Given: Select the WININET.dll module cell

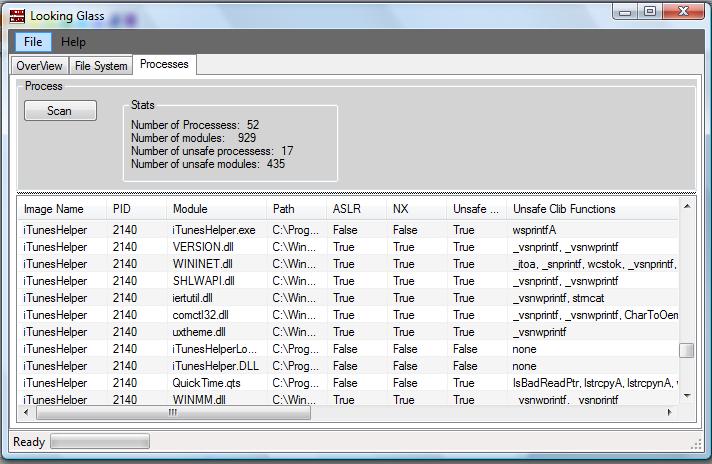Looking at the screenshot, I should point(203,264).
